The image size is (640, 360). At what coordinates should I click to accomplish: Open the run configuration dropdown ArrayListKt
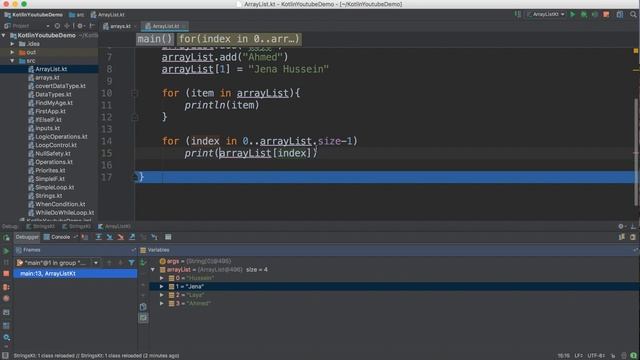pyautogui.click(x=546, y=14)
